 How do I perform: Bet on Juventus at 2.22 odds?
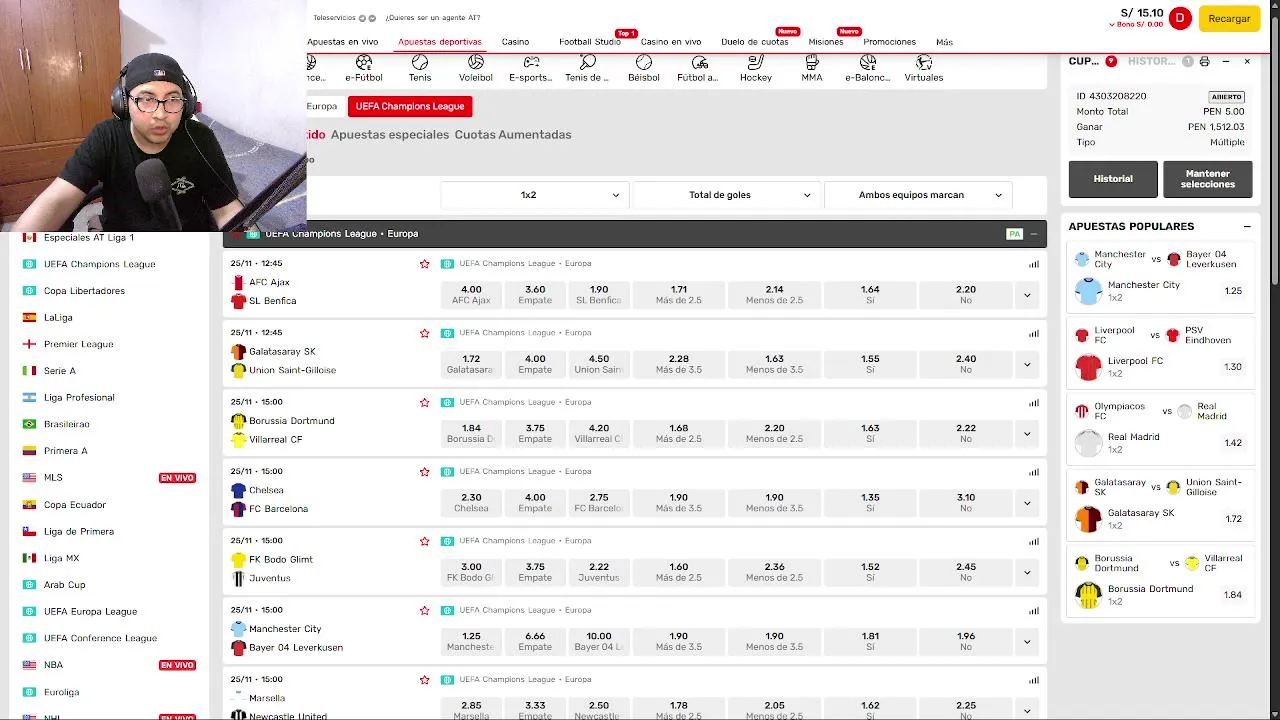click(x=599, y=572)
